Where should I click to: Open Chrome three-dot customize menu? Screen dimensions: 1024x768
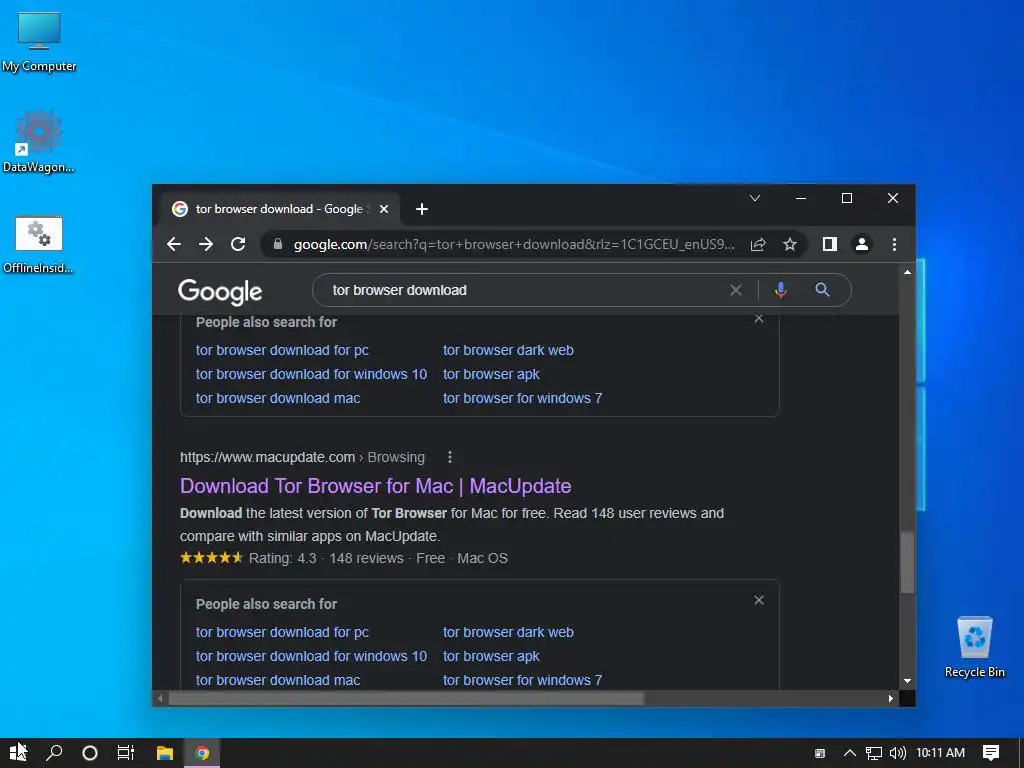click(x=894, y=244)
